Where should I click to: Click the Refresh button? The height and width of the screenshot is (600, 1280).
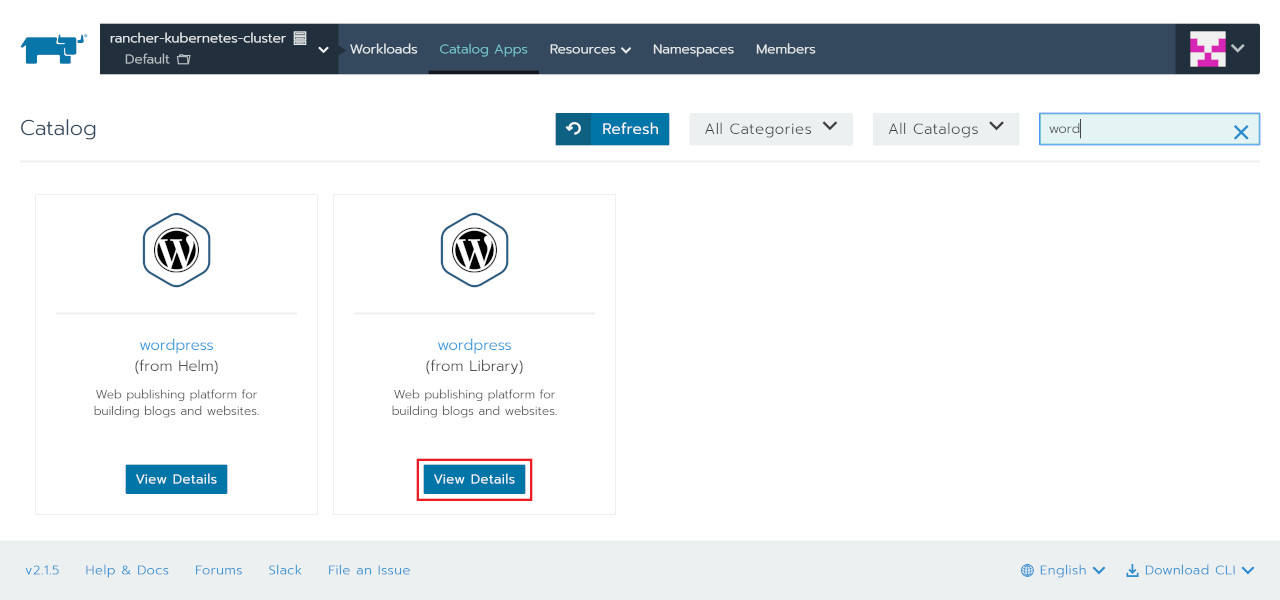612,129
